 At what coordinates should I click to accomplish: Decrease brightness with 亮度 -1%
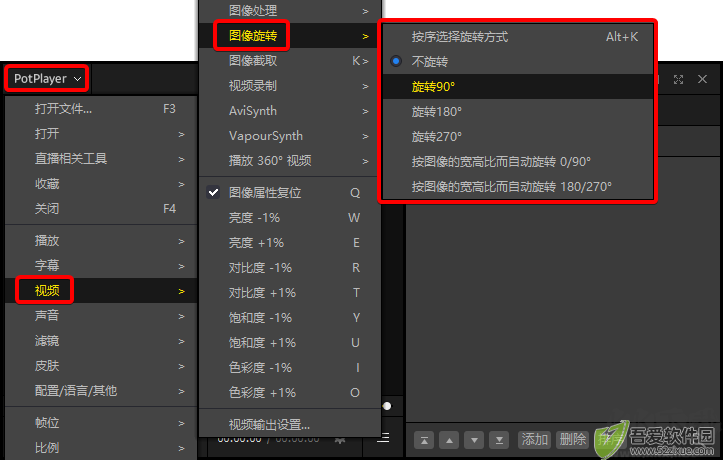coord(290,218)
